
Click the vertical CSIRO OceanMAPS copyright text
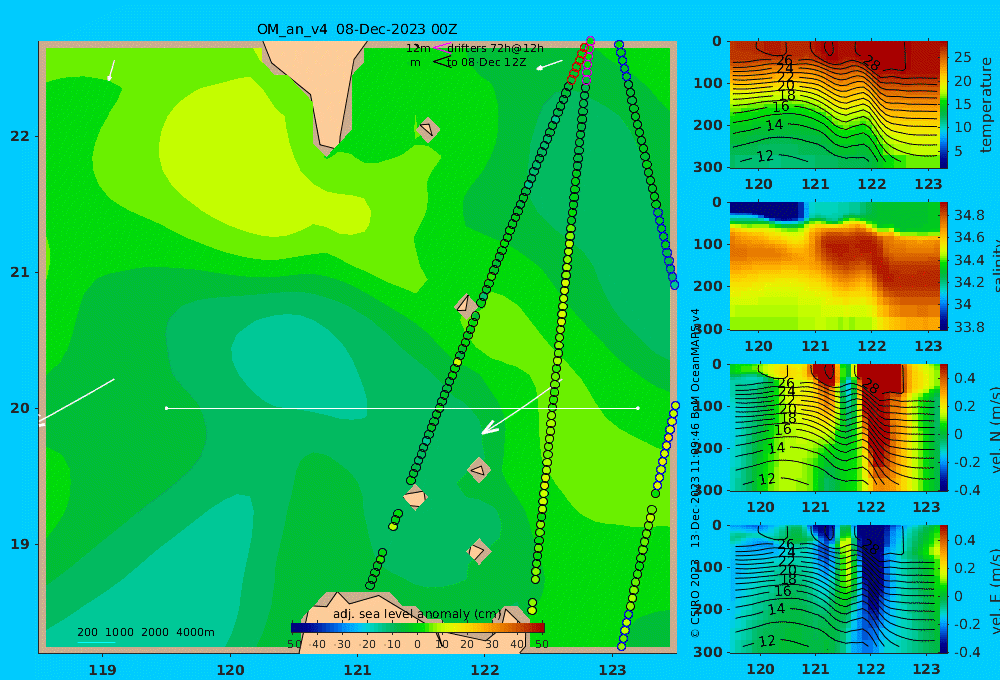tap(695, 473)
